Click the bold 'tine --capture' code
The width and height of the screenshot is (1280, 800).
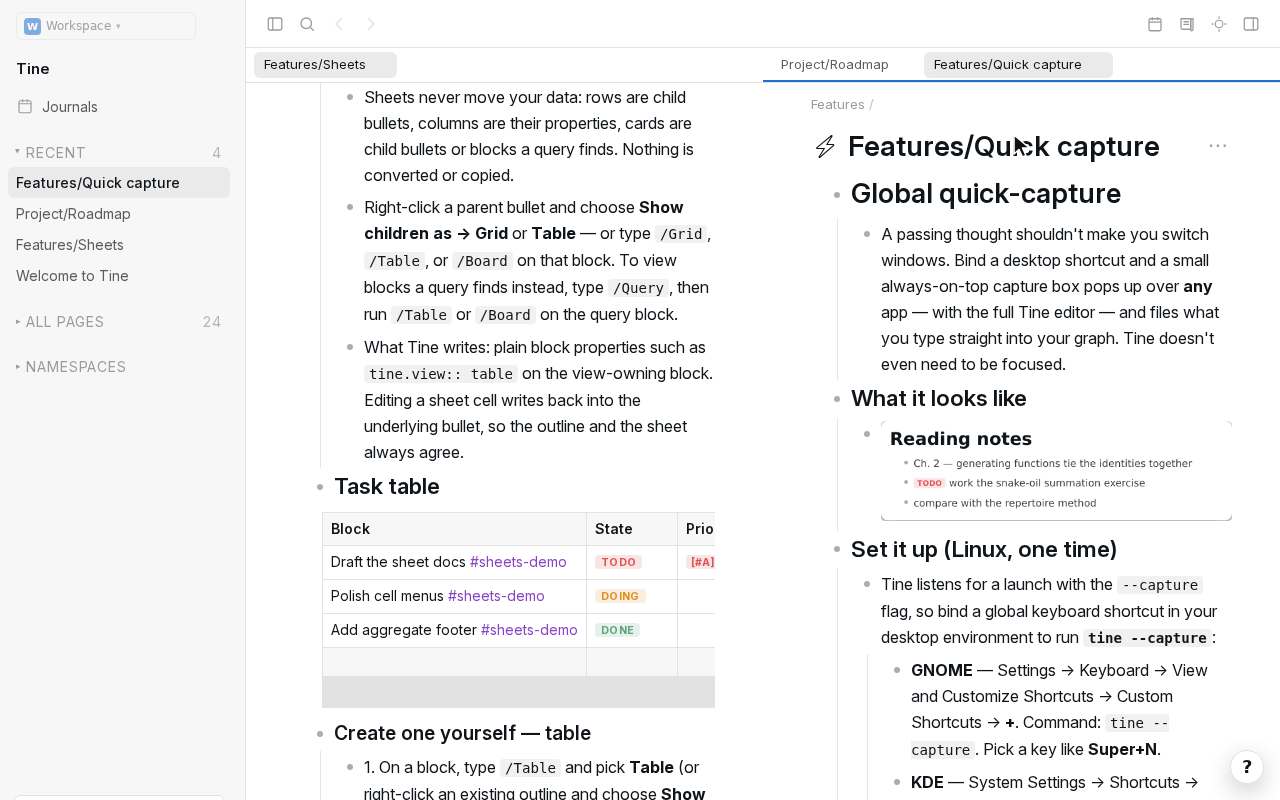pyautogui.click(x=1147, y=638)
